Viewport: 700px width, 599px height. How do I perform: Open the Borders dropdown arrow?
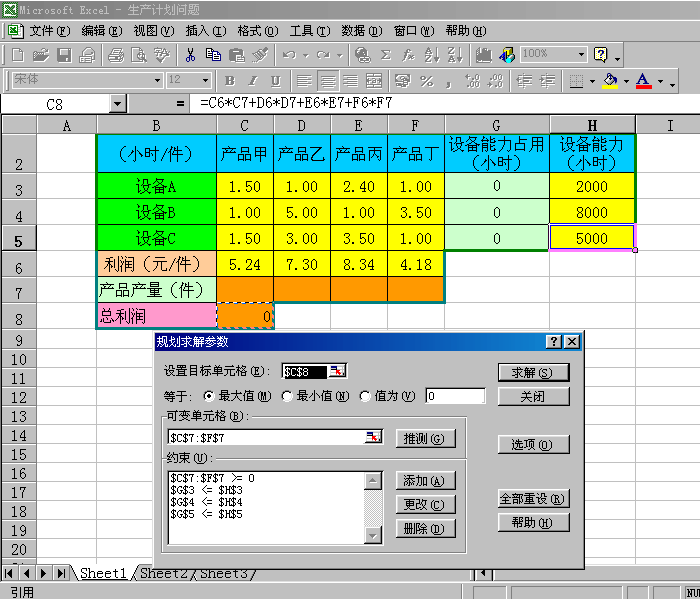pyautogui.click(x=592, y=81)
